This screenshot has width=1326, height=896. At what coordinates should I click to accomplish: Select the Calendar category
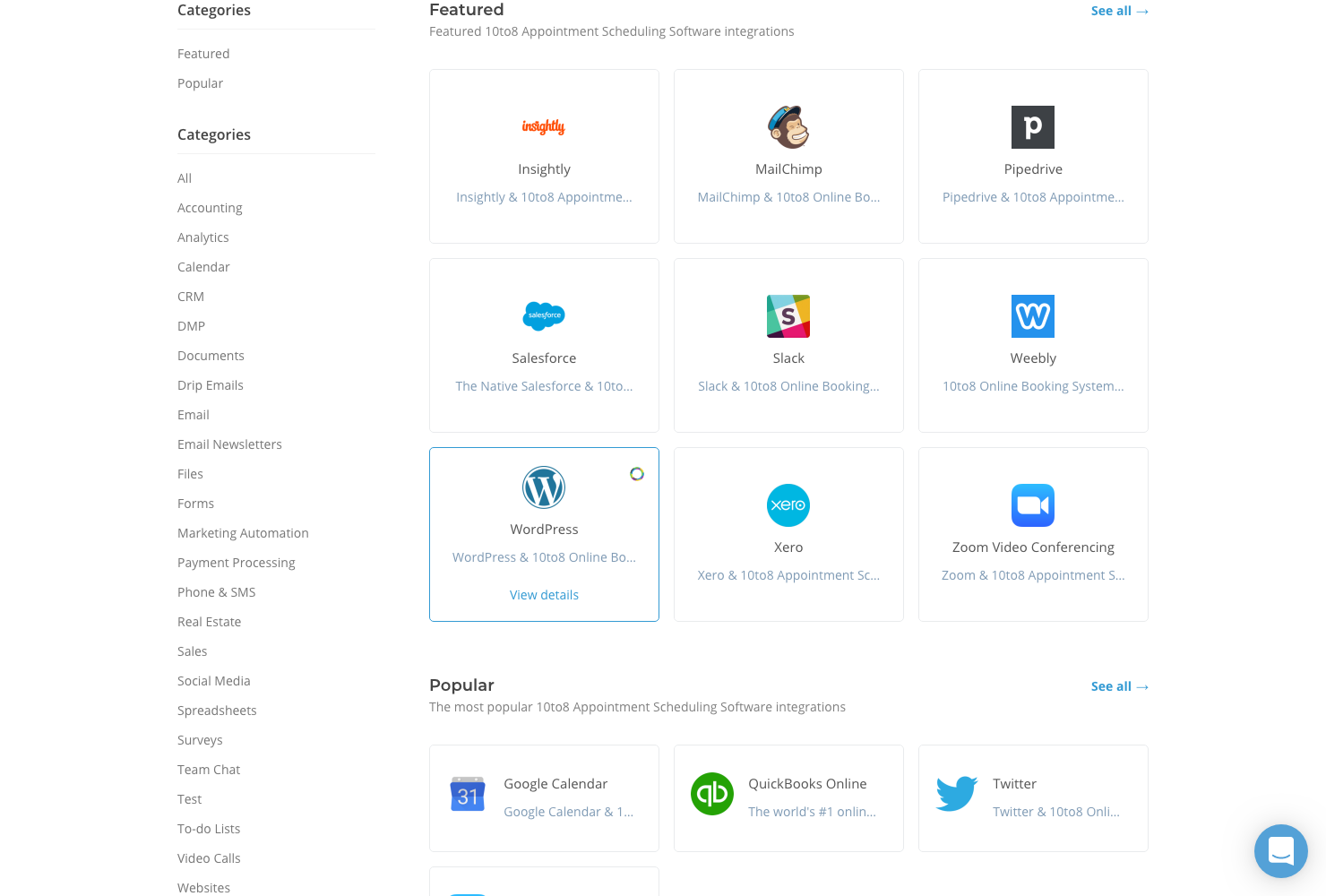203,267
